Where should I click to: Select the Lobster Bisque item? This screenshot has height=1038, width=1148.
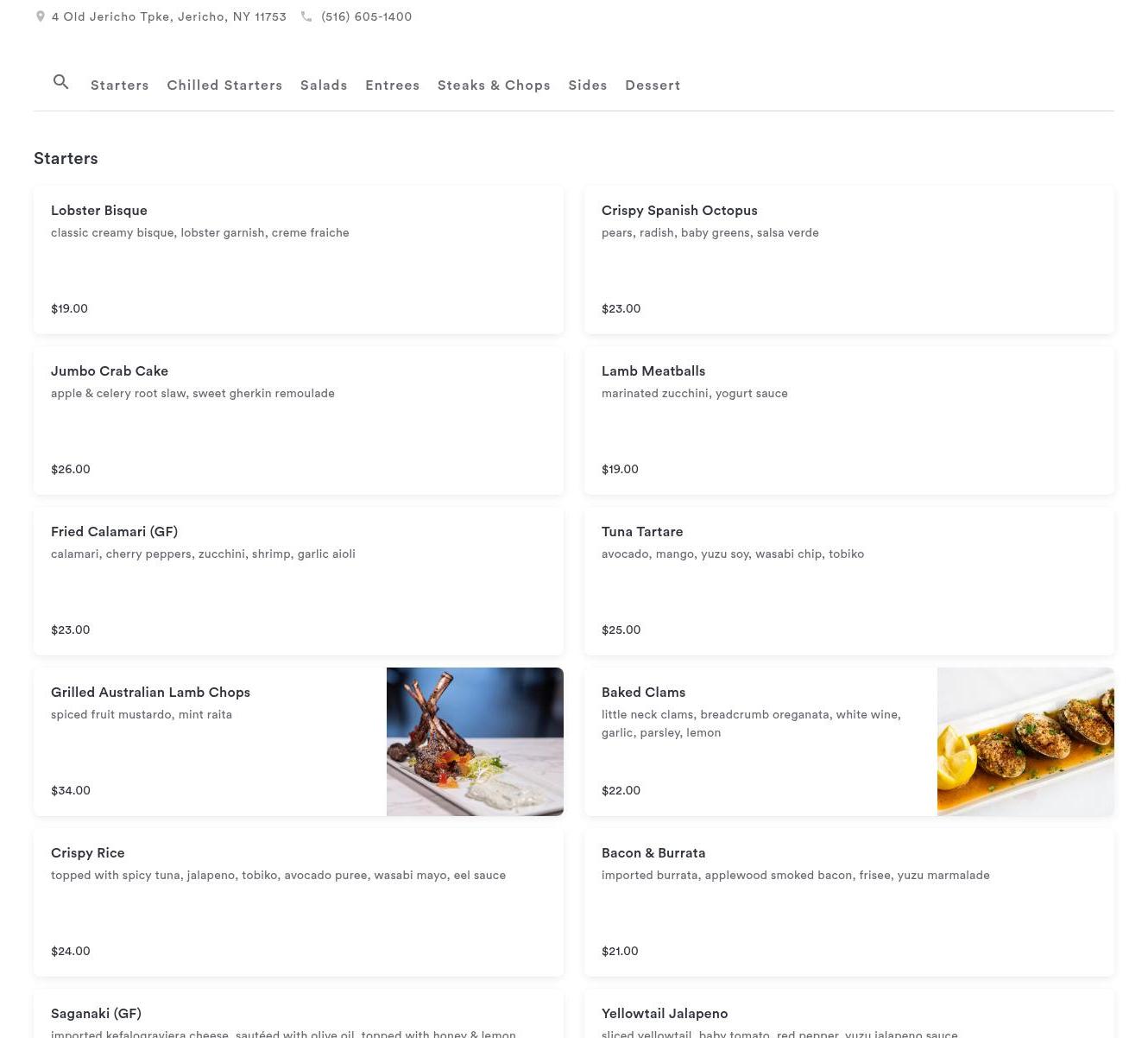coord(298,259)
